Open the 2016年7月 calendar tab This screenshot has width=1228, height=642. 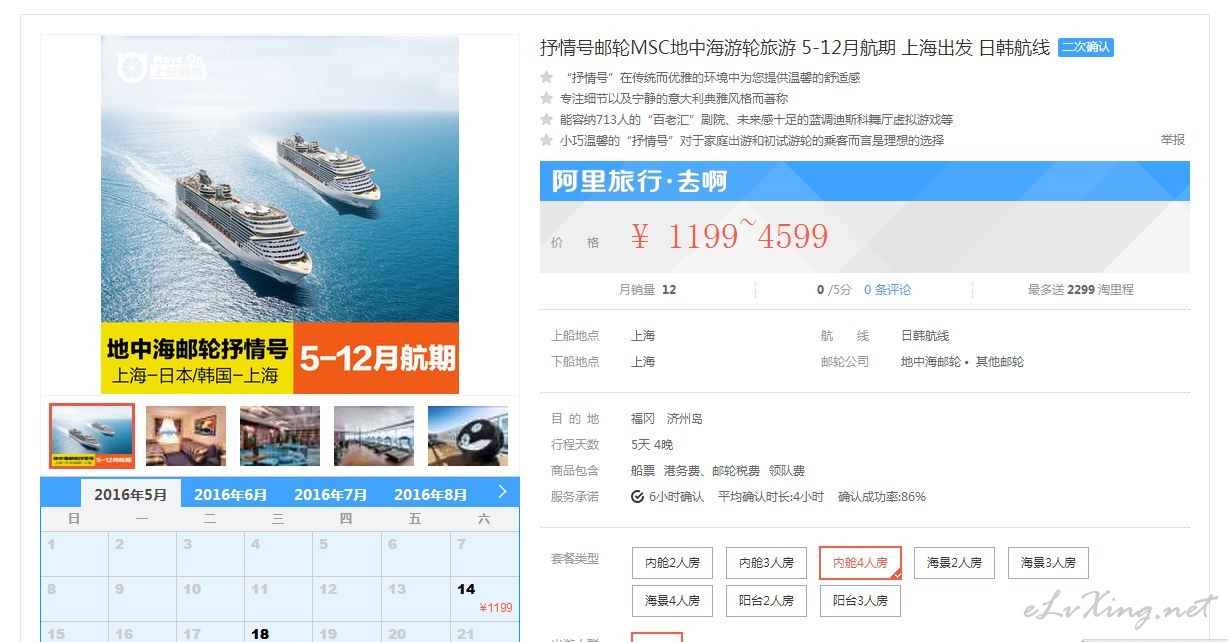point(331,495)
